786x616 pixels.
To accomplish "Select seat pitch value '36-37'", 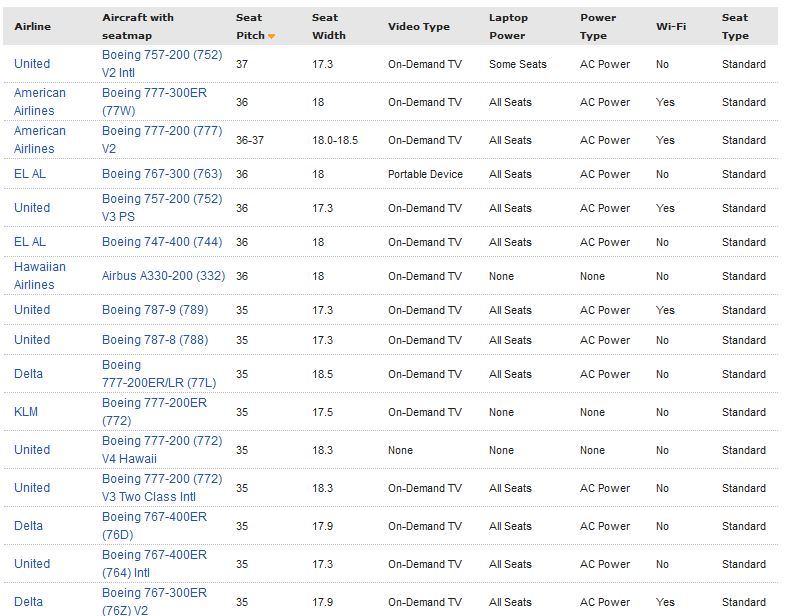I will [x=250, y=140].
